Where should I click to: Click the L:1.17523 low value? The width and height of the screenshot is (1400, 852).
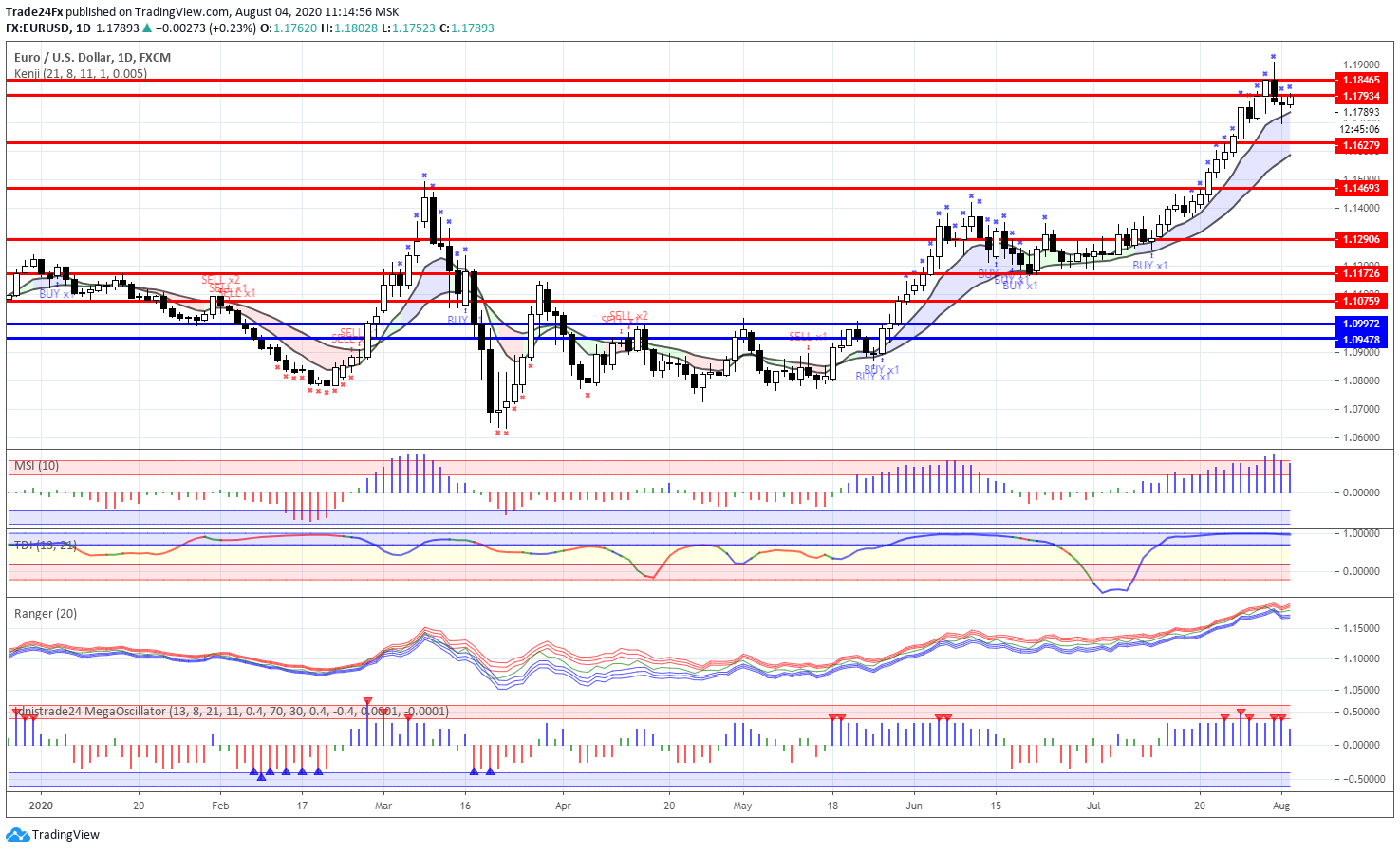(x=408, y=28)
